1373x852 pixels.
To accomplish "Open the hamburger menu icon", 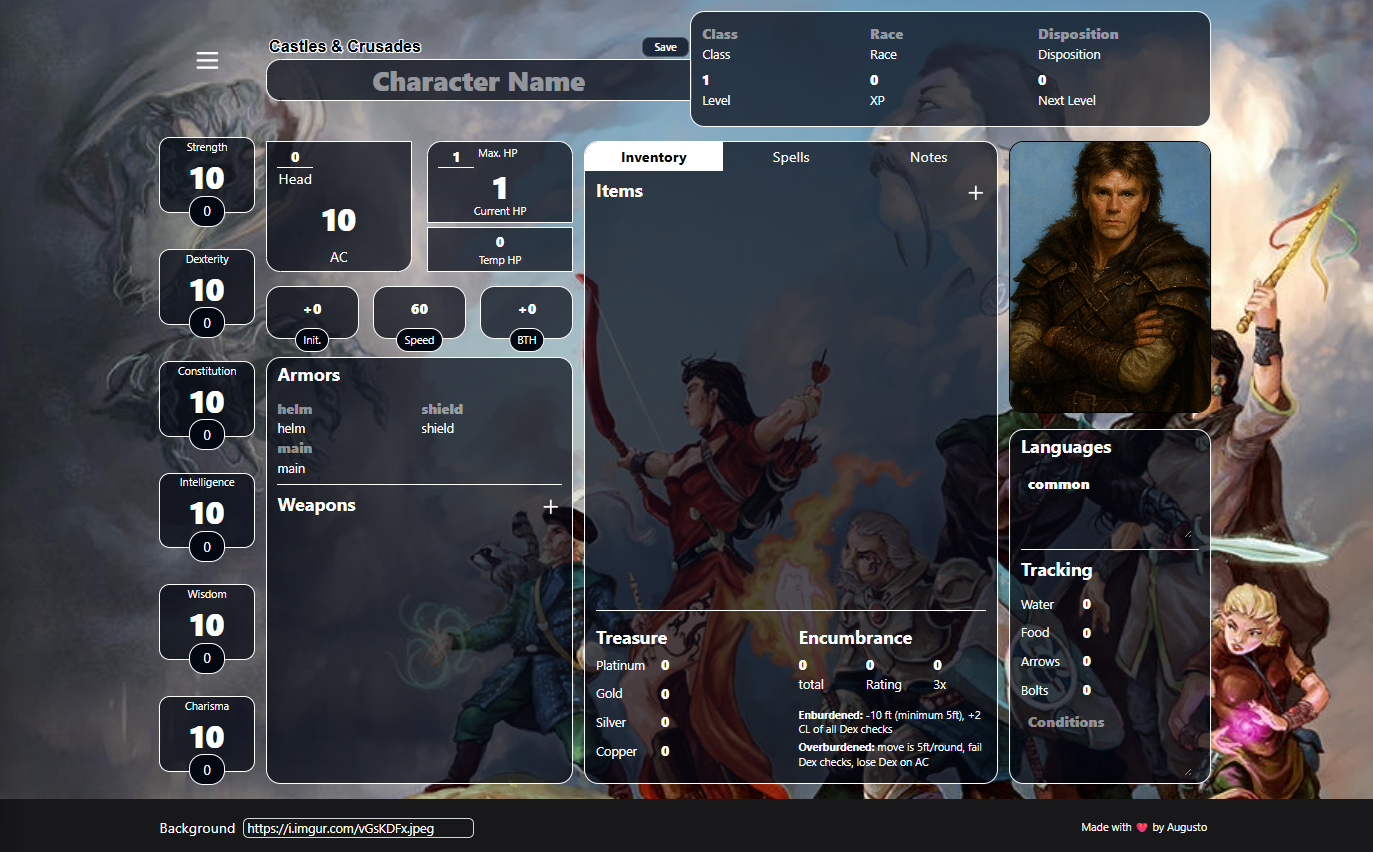I will tap(207, 61).
